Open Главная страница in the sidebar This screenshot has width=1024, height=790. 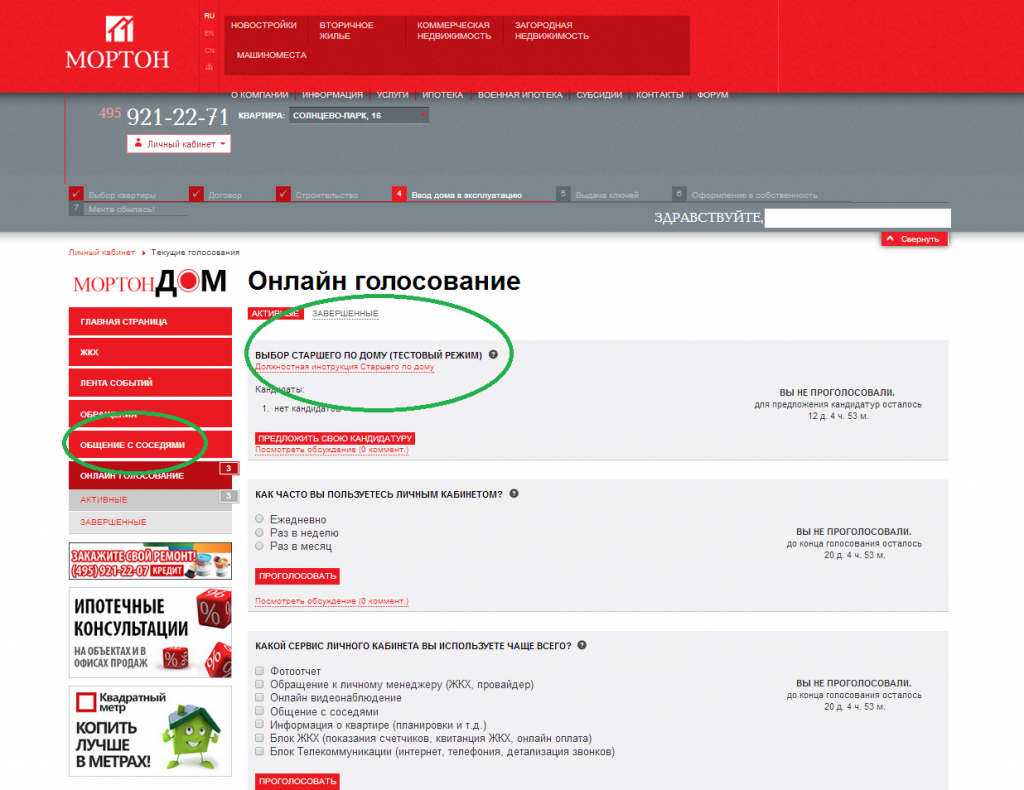click(150, 321)
